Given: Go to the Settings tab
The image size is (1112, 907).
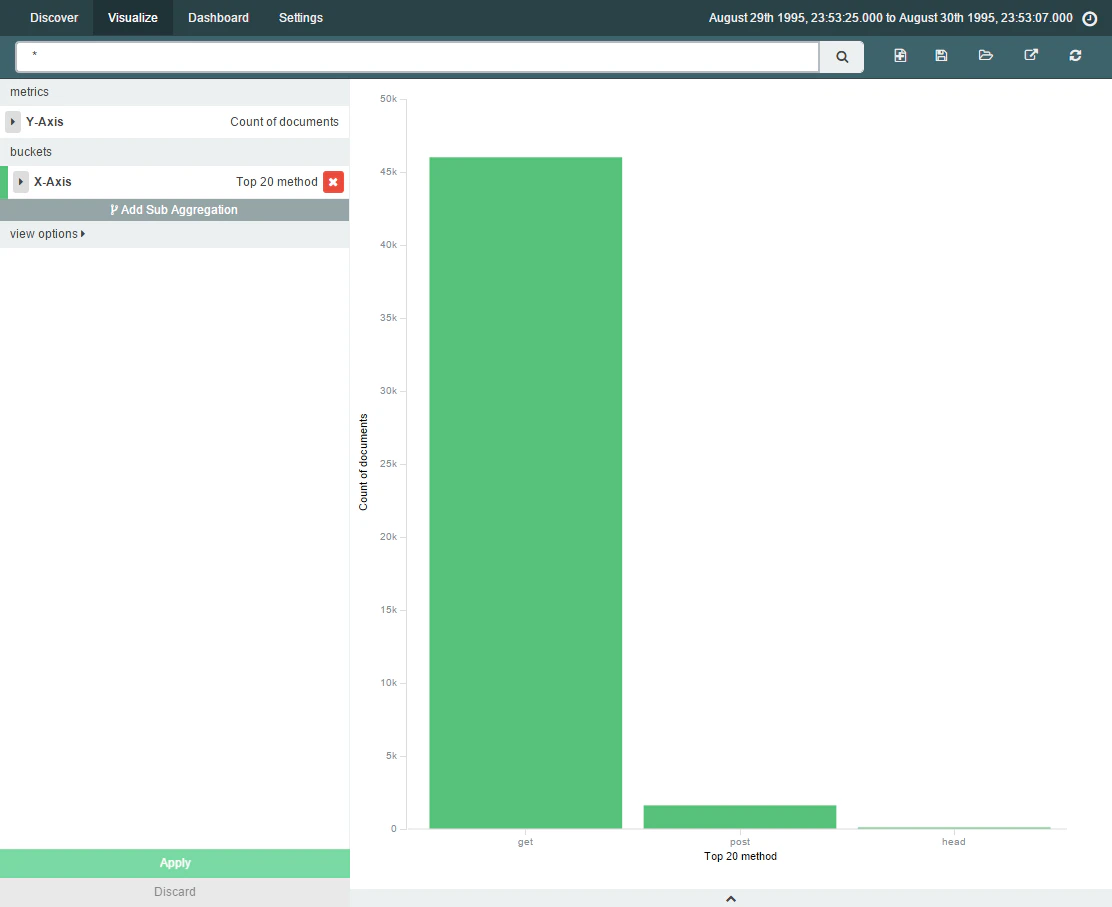Looking at the screenshot, I should point(301,18).
